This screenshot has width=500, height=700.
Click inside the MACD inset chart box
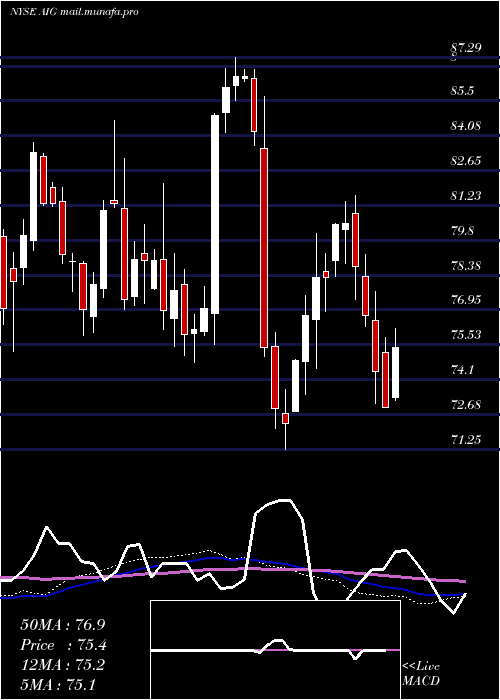coord(275,650)
